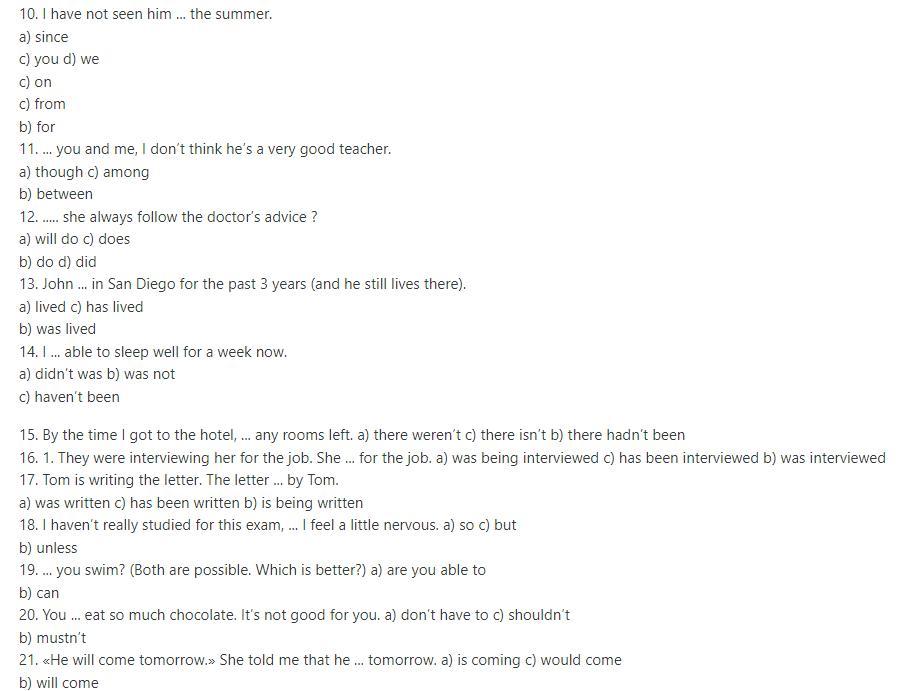Select 'b) can' answer
The image size is (902, 691).
click(39, 593)
